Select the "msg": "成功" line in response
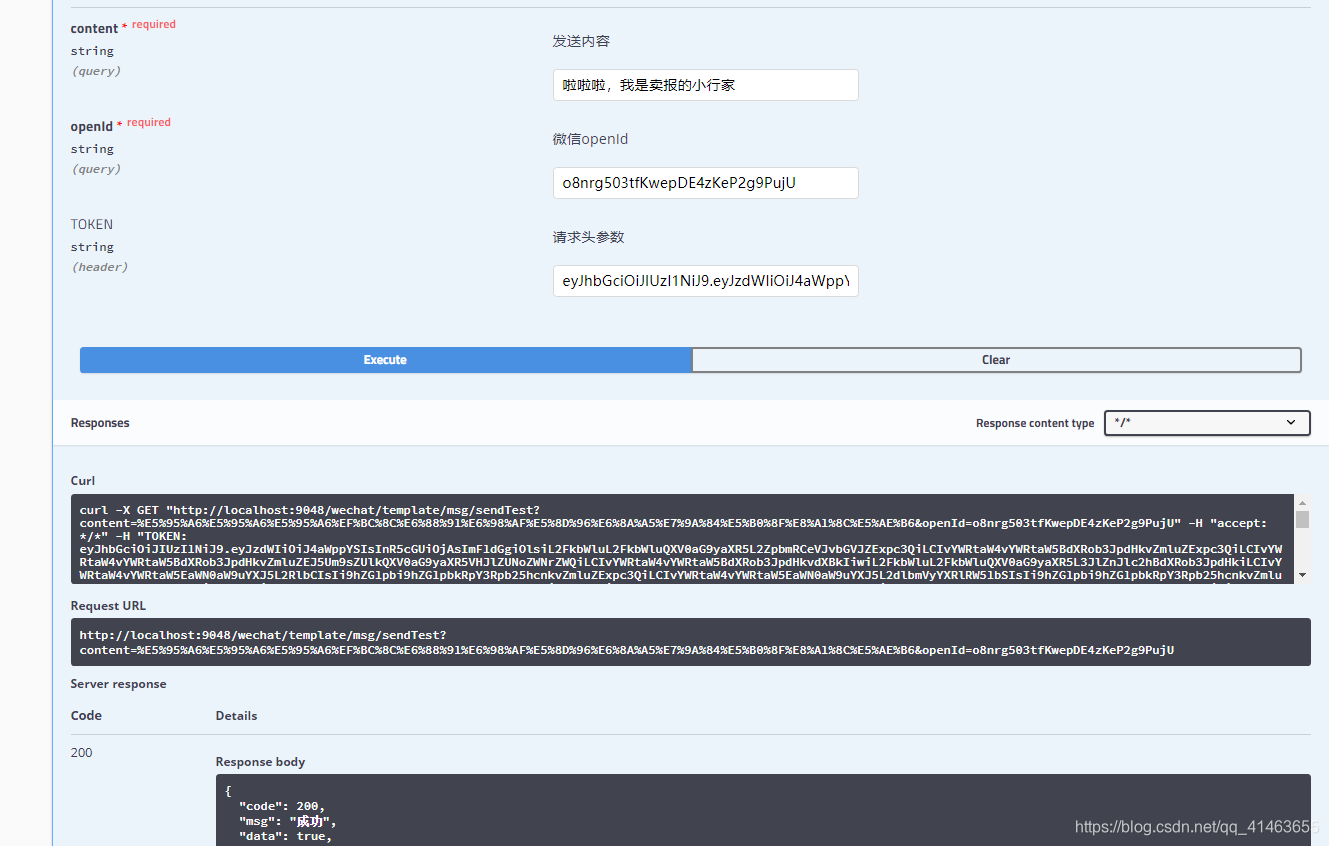Viewport: 1329px width, 846px height. [288, 821]
